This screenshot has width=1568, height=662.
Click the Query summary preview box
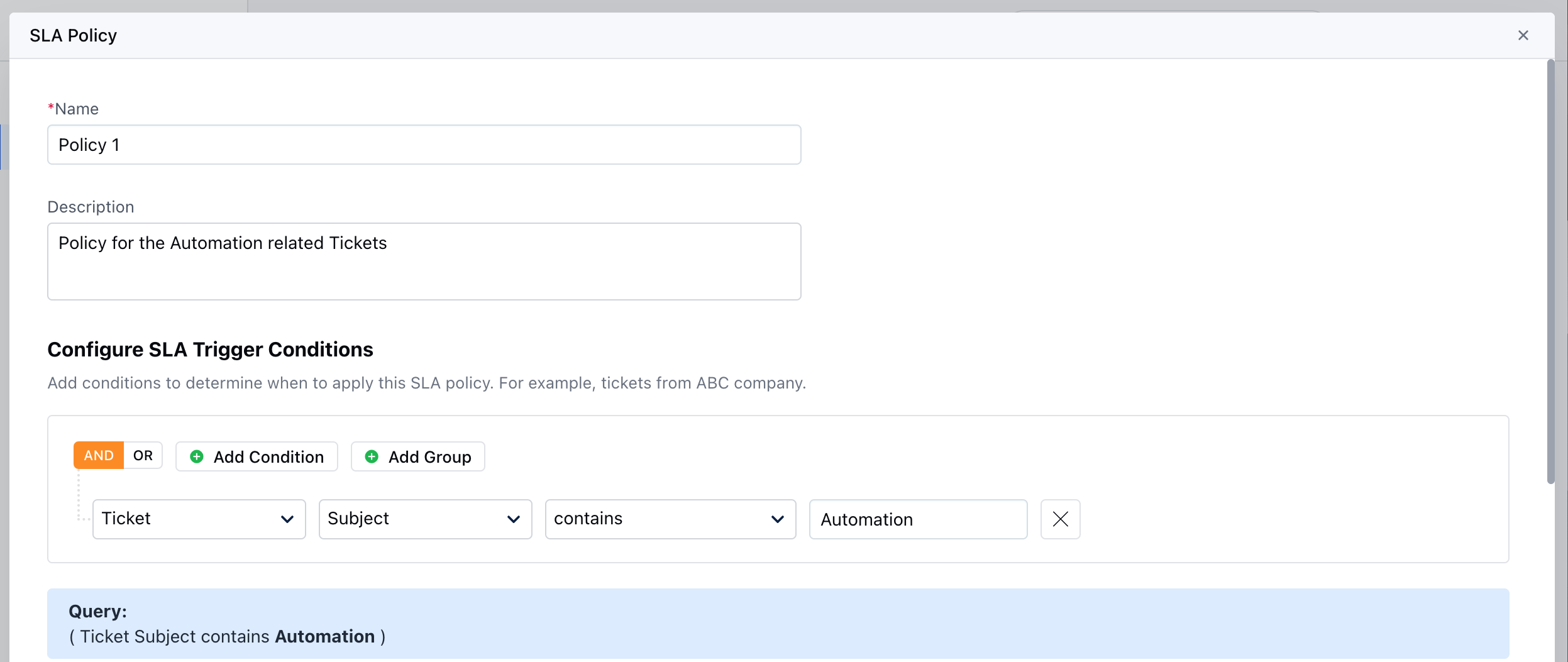tap(778, 624)
